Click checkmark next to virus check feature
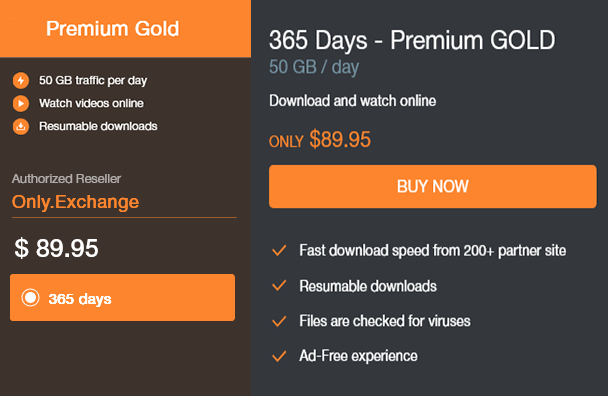The image size is (608, 396). pyautogui.click(x=279, y=321)
